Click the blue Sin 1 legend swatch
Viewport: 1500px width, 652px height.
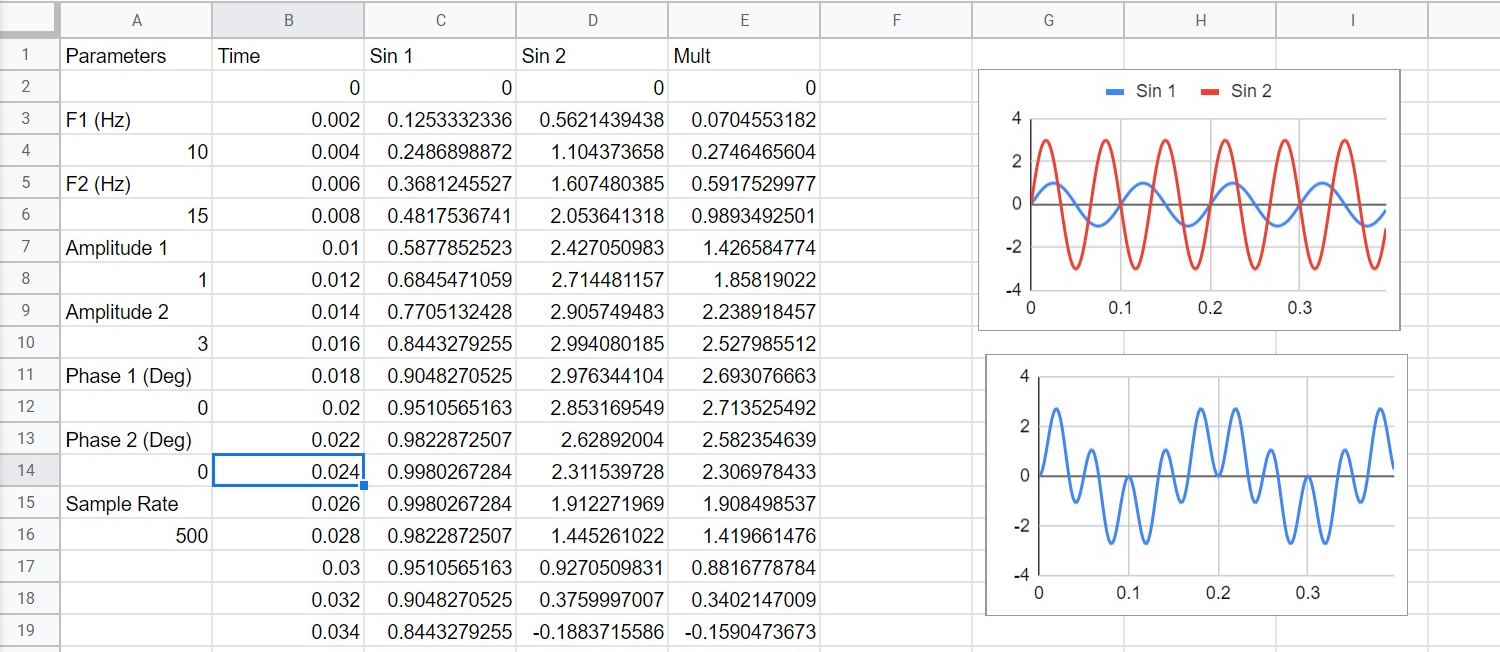click(1116, 92)
